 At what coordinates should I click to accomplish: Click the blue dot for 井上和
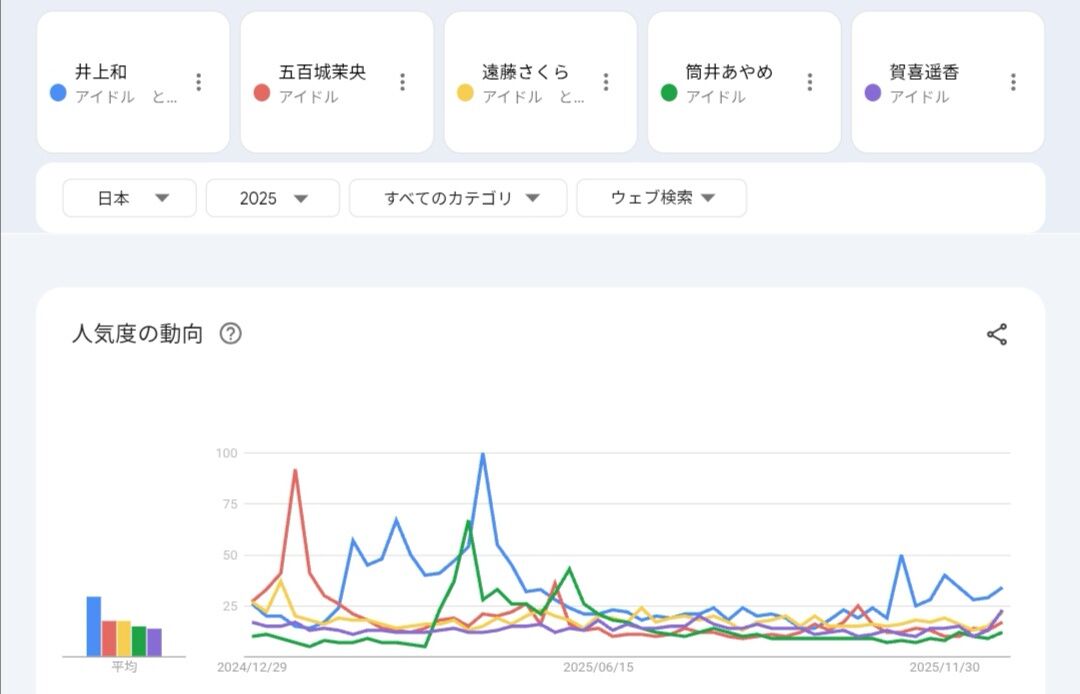click(58, 93)
